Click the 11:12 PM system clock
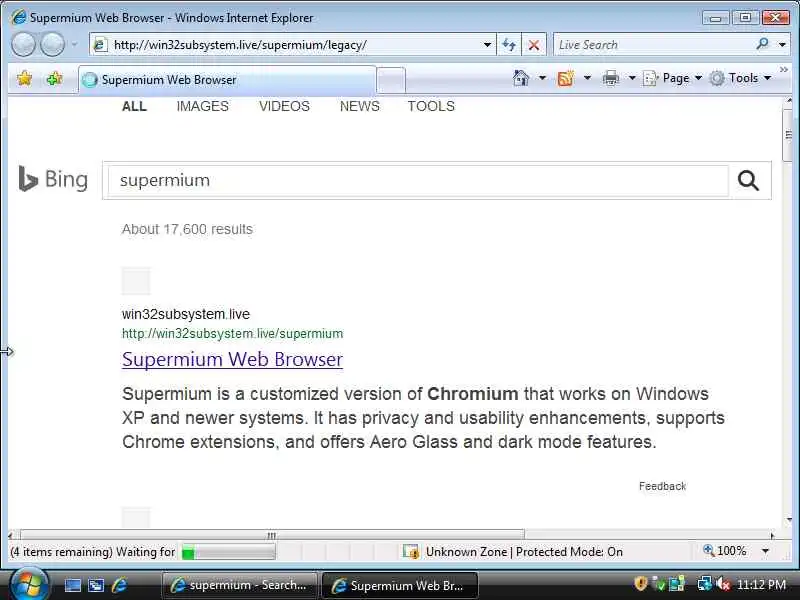Image resolution: width=800 pixels, height=600 pixels. pyautogui.click(x=761, y=584)
